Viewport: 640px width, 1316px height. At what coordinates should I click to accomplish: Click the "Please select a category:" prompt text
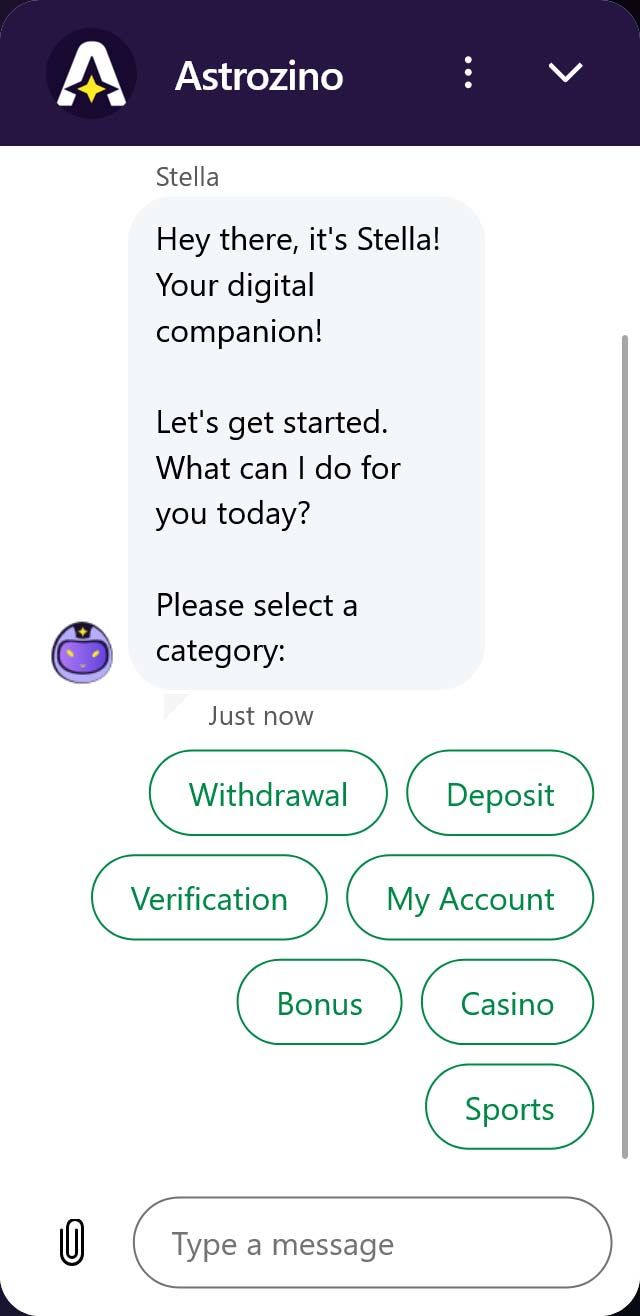(x=256, y=628)
